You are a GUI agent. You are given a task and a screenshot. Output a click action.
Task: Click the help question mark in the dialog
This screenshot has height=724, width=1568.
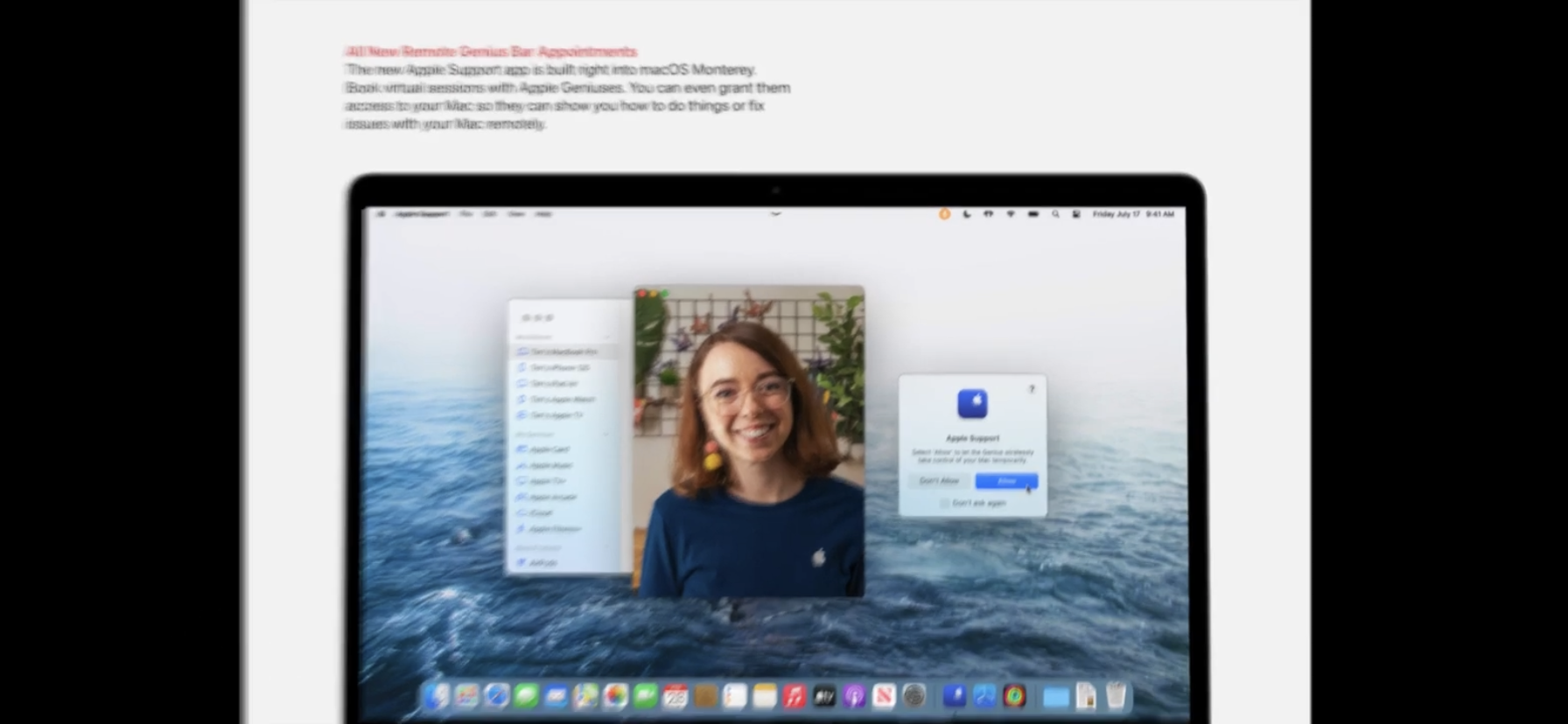point(1032,389)
